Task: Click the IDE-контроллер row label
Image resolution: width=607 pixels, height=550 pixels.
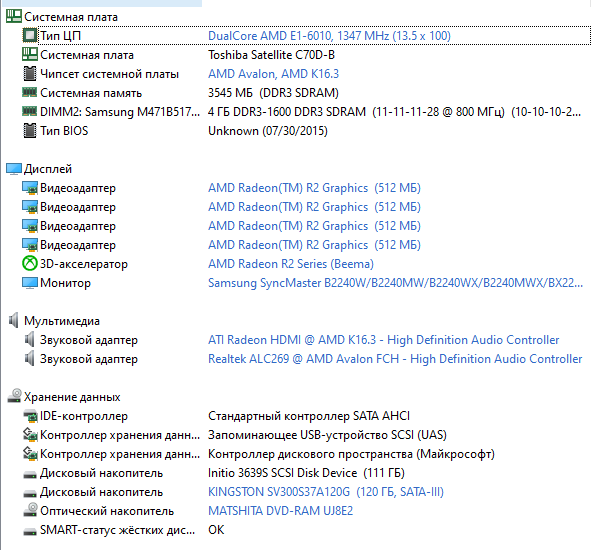Action: pyautogui.click(x=84, y=416)
